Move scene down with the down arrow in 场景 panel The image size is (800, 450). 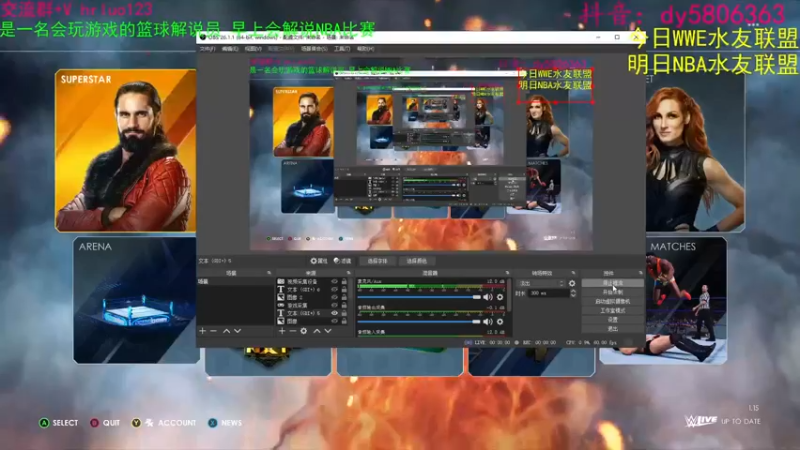click(x=237, y=331)
